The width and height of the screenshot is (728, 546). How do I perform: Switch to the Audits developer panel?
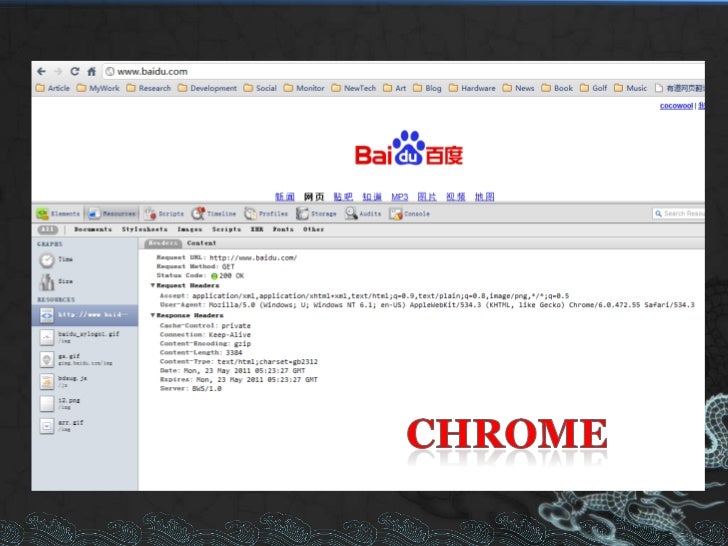(363, 214)
